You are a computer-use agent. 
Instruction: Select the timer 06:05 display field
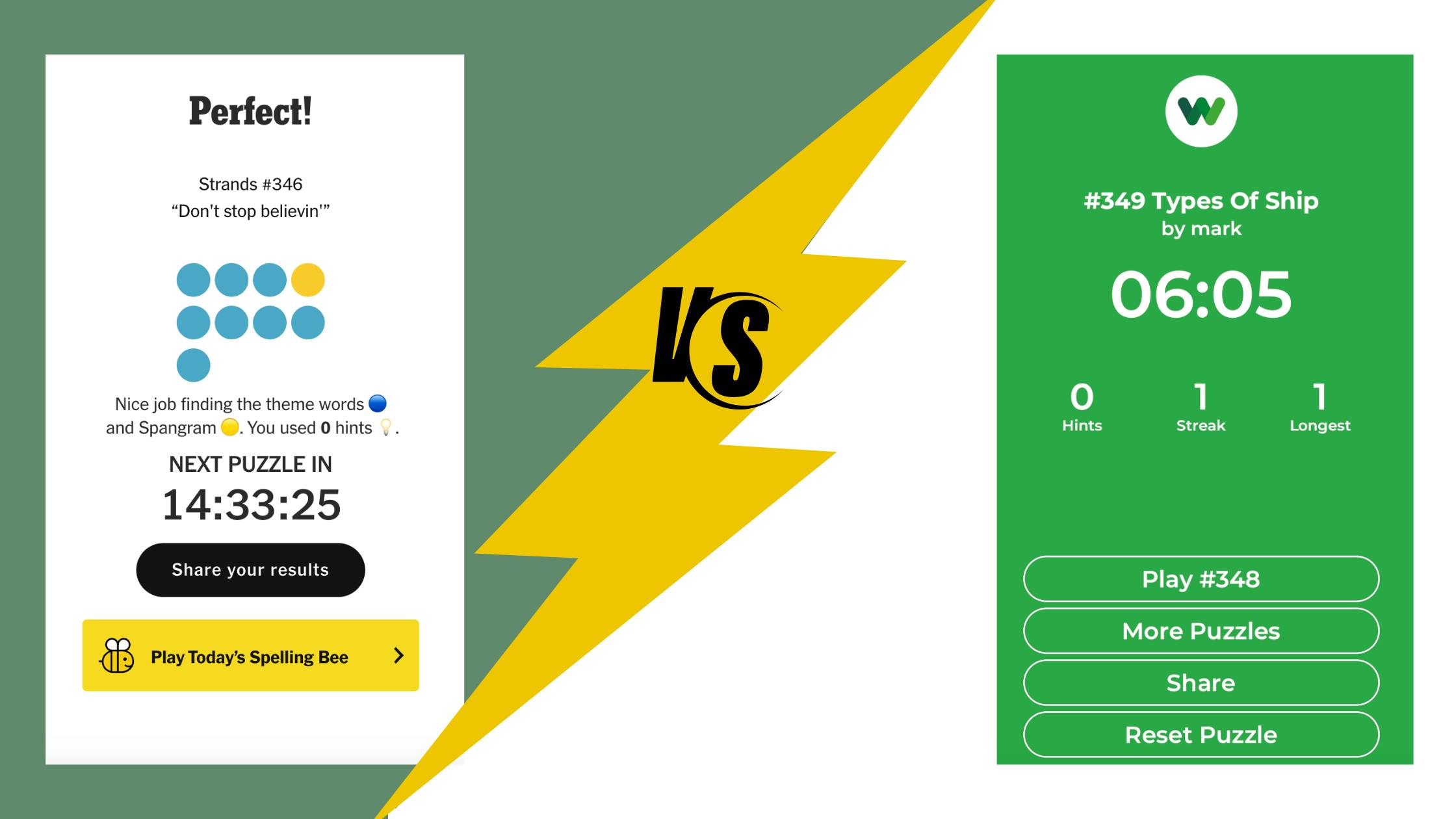(1201, 294)
